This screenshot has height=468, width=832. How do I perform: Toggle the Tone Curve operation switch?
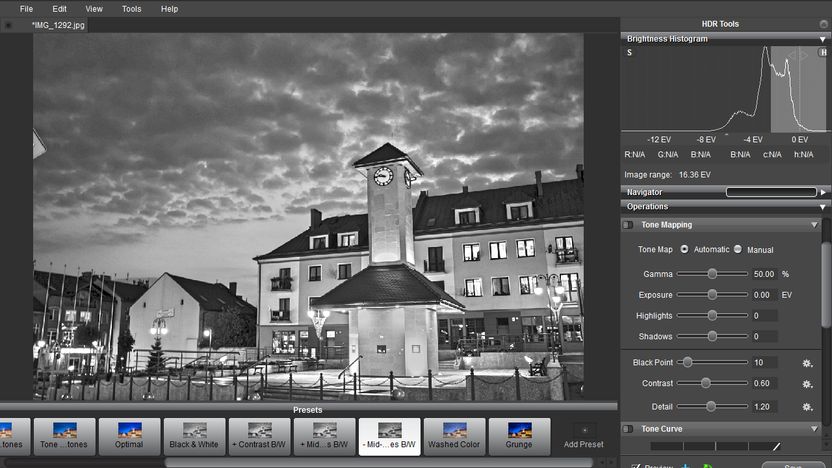[628, 429]
